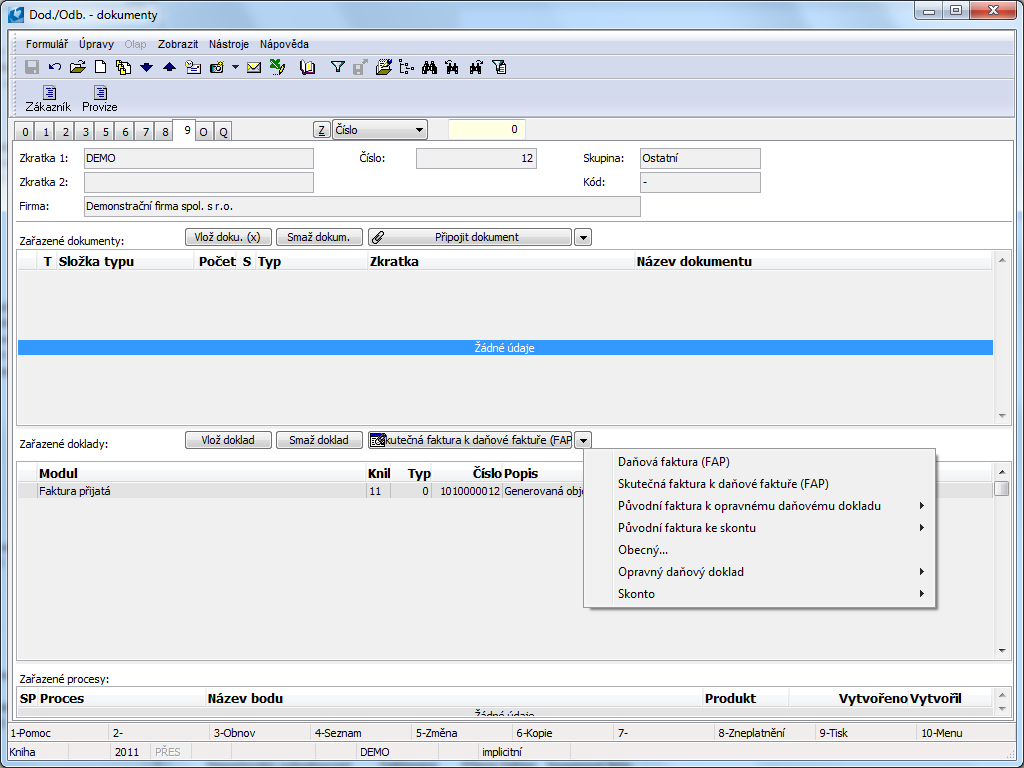
Task: Click the funnel filter icon
Action: 337,68
